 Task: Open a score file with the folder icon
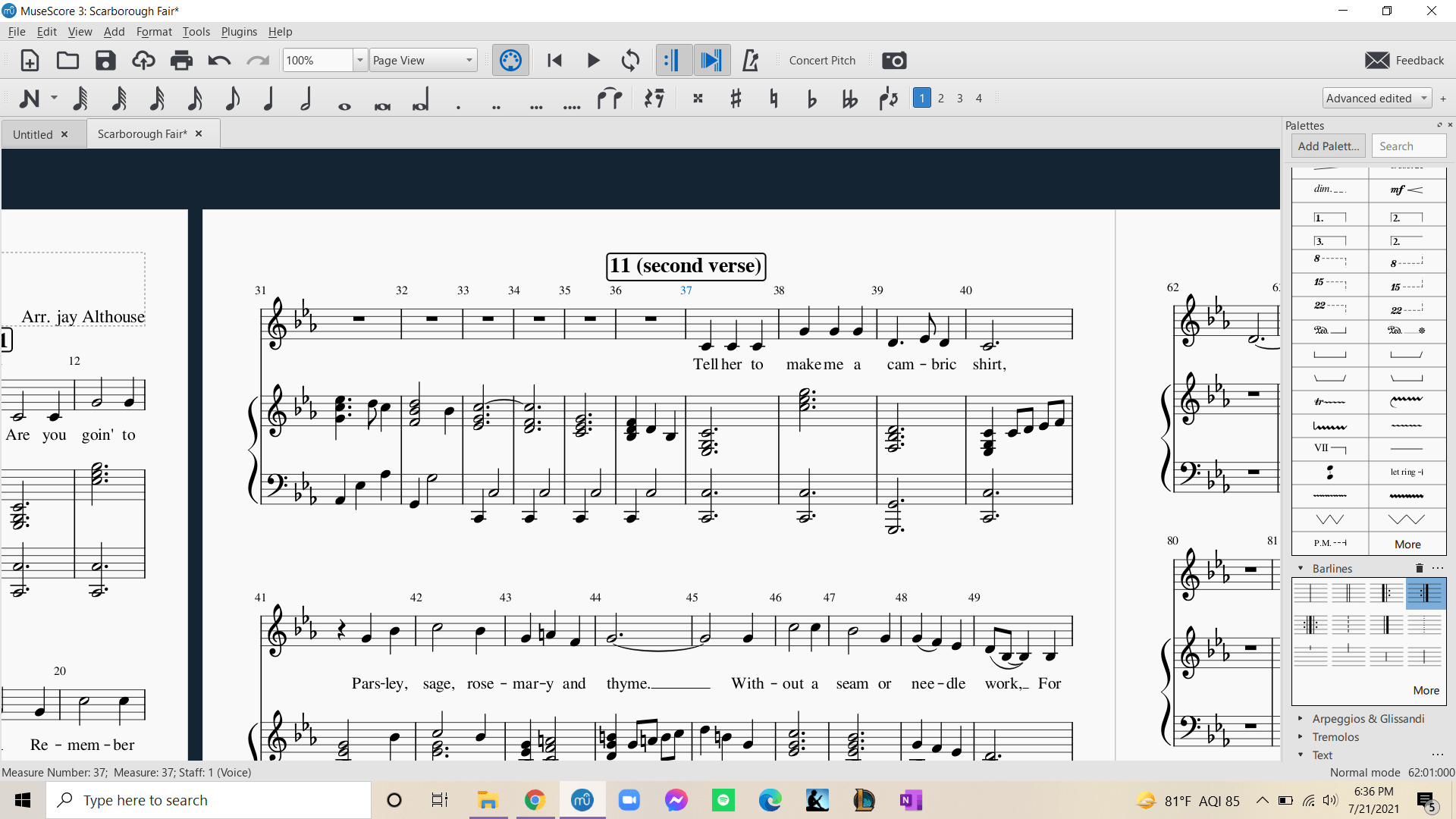pyautogui.click(x=67, y=61)
